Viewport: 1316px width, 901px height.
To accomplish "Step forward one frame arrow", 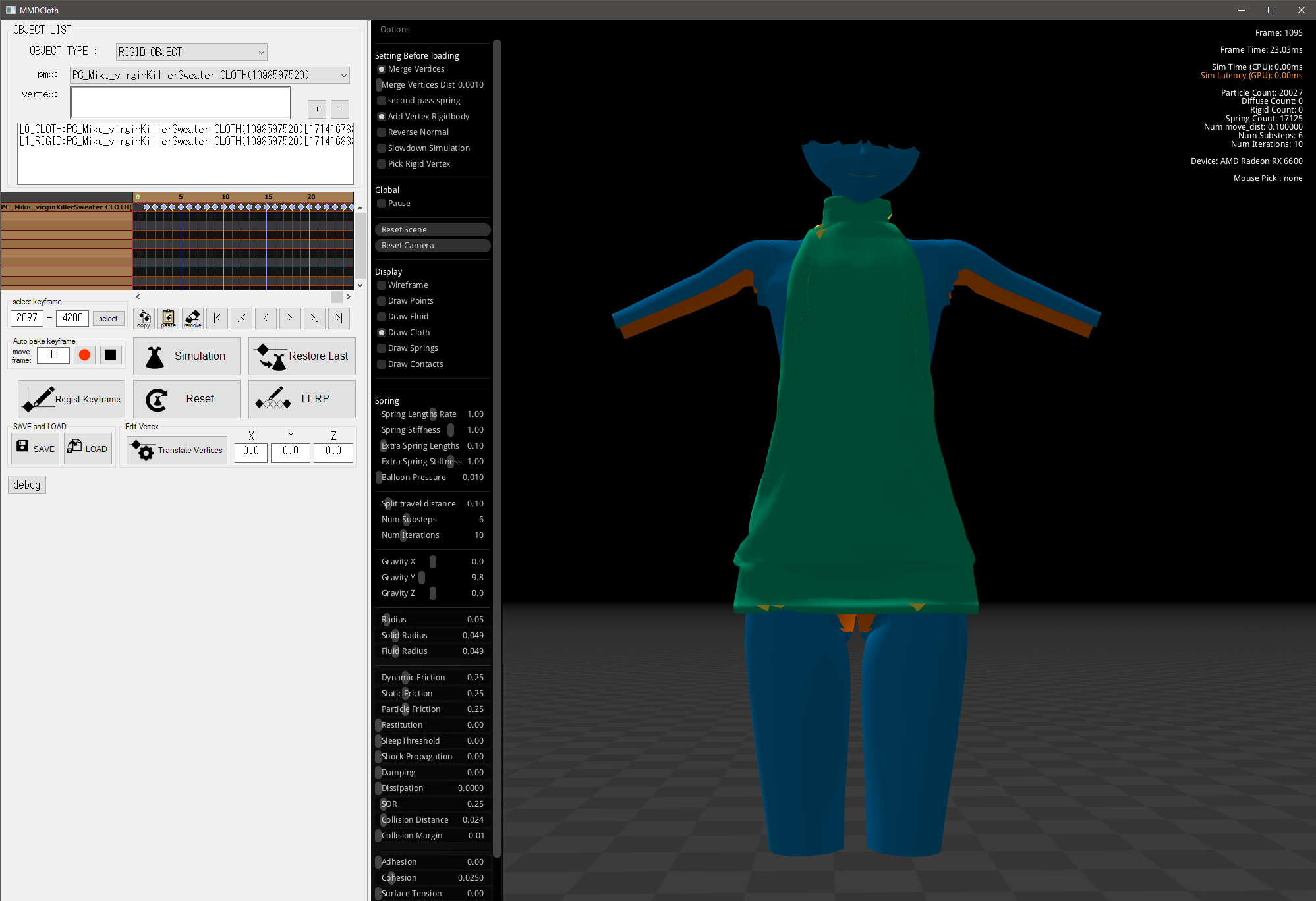I will point(290,318).
